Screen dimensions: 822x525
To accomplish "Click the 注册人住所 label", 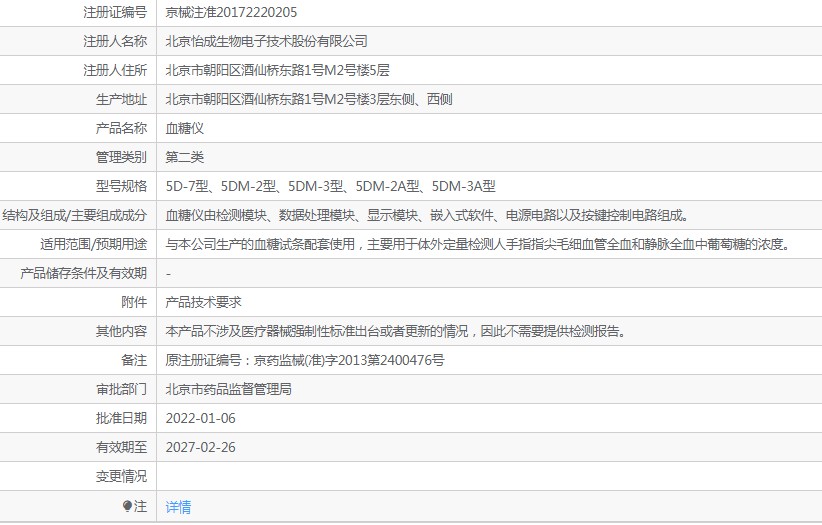I will pos(115,70).
